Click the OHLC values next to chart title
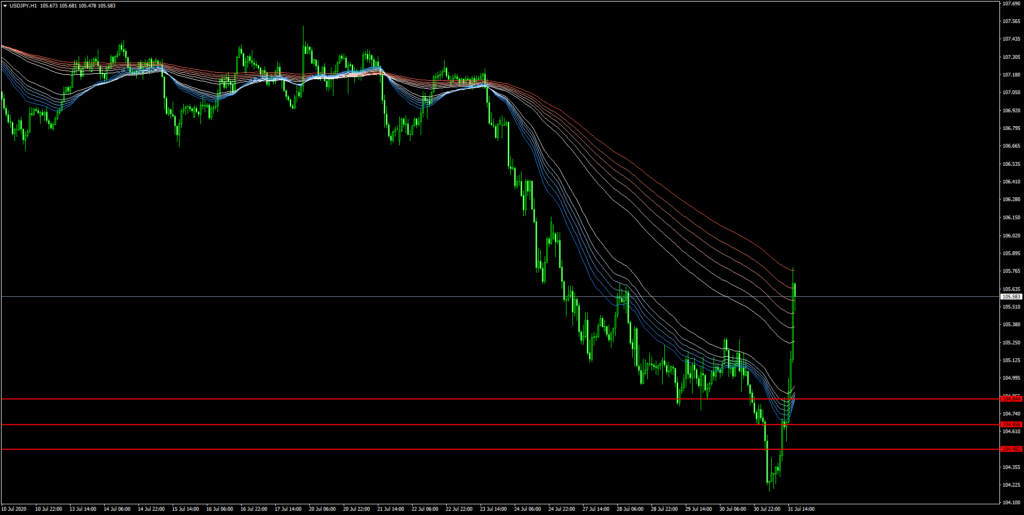Image resolution: width=1024 pixels, height=515 pixels. pyautogui.click(x=80, y=6)
